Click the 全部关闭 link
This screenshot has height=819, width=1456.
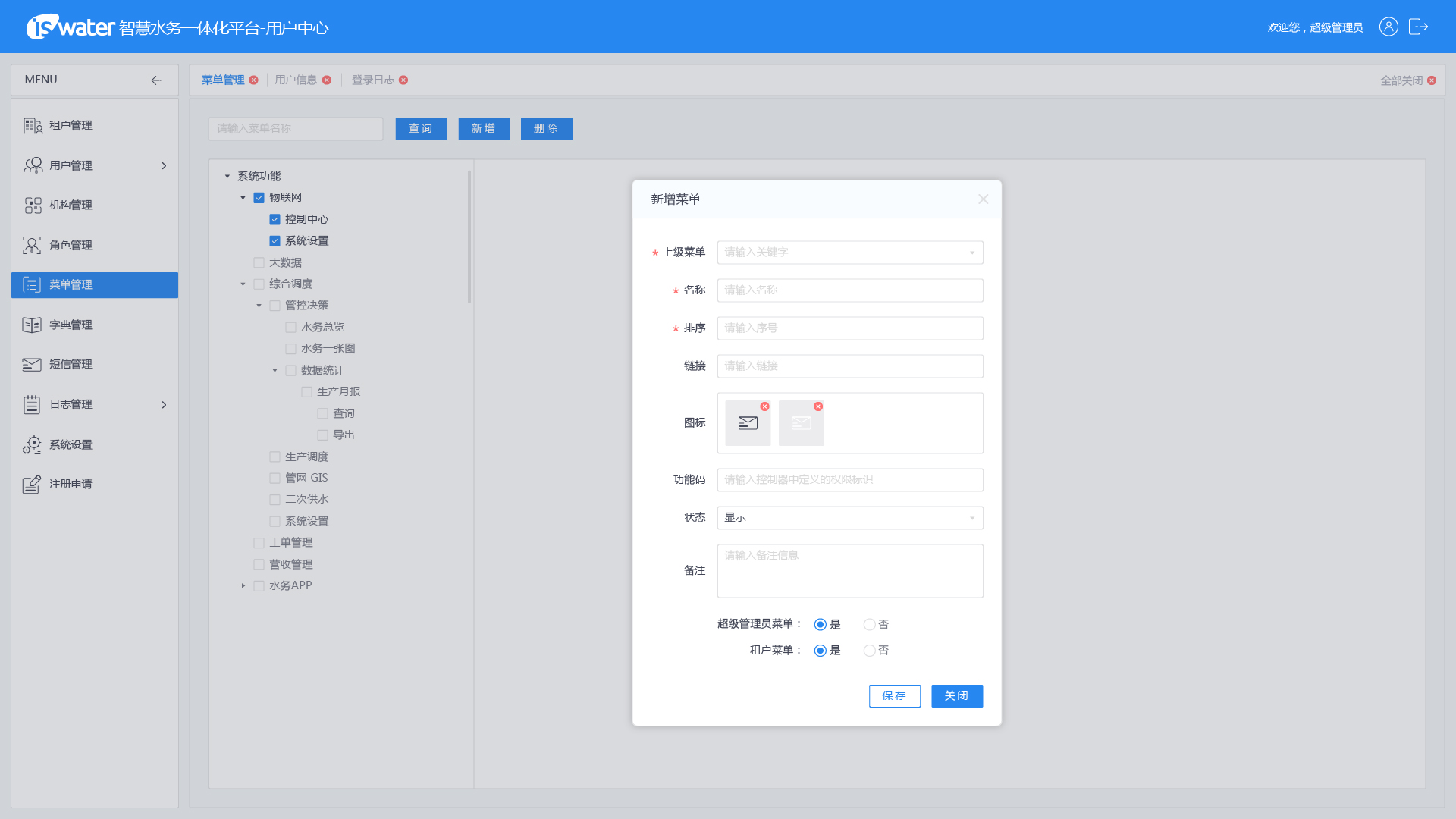pos(1401,81)
